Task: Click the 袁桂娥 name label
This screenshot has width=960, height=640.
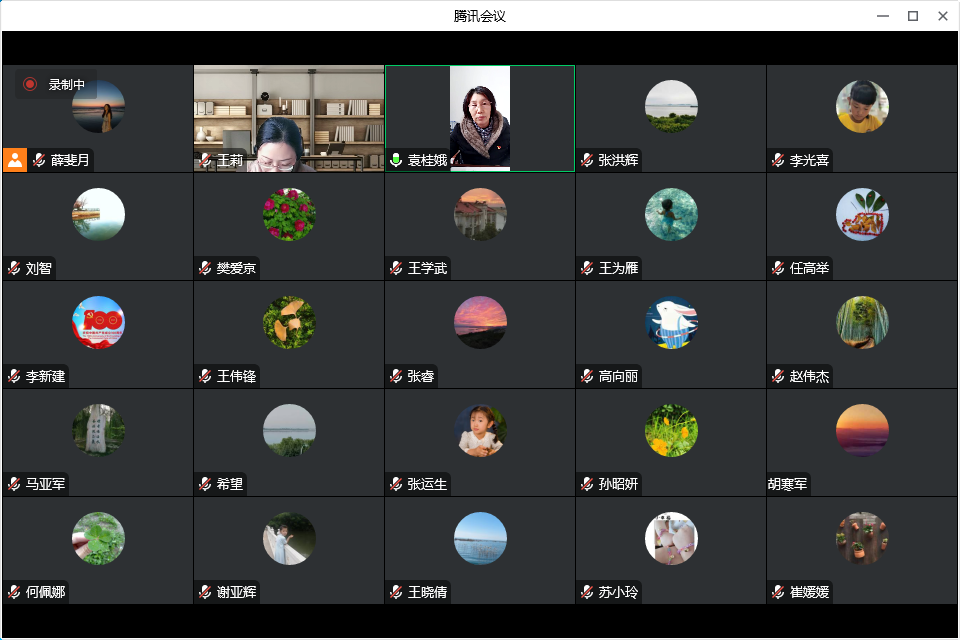Action: tap(427, 160)
